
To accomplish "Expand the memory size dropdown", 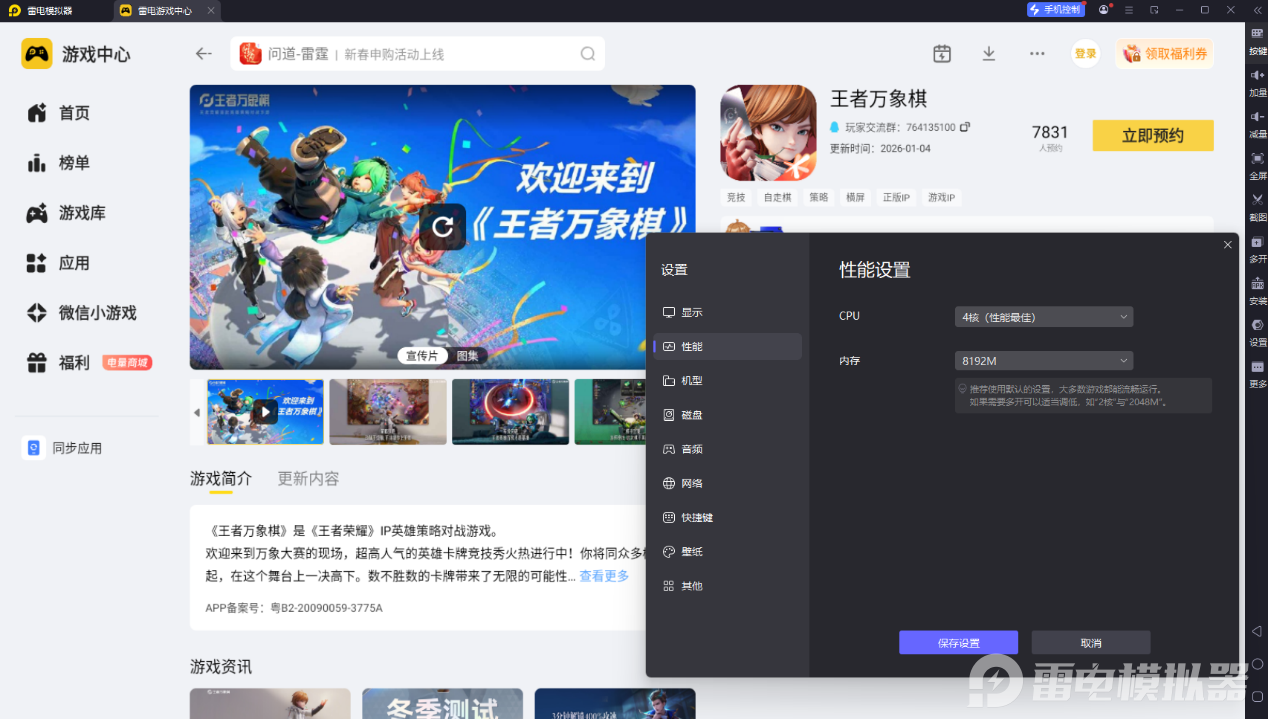I will [1043, 361].
